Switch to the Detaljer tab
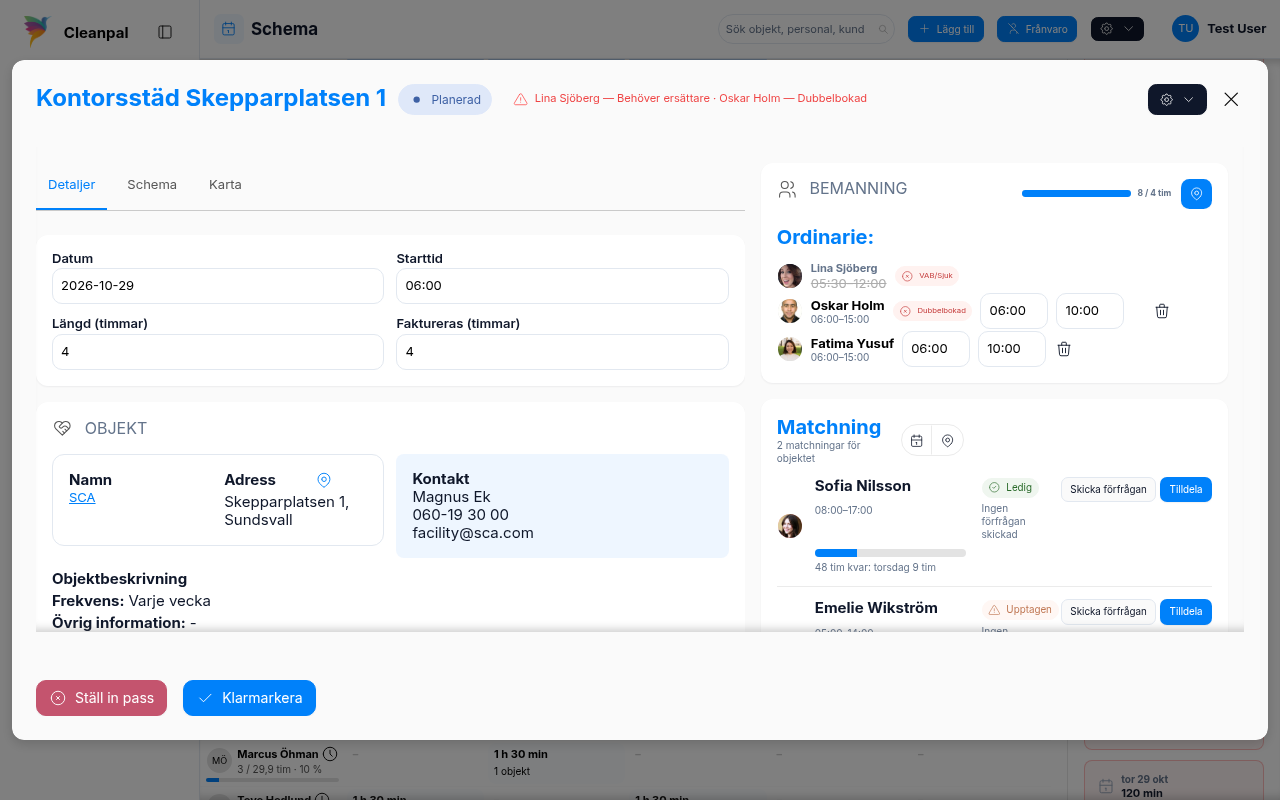 point(72,185)
